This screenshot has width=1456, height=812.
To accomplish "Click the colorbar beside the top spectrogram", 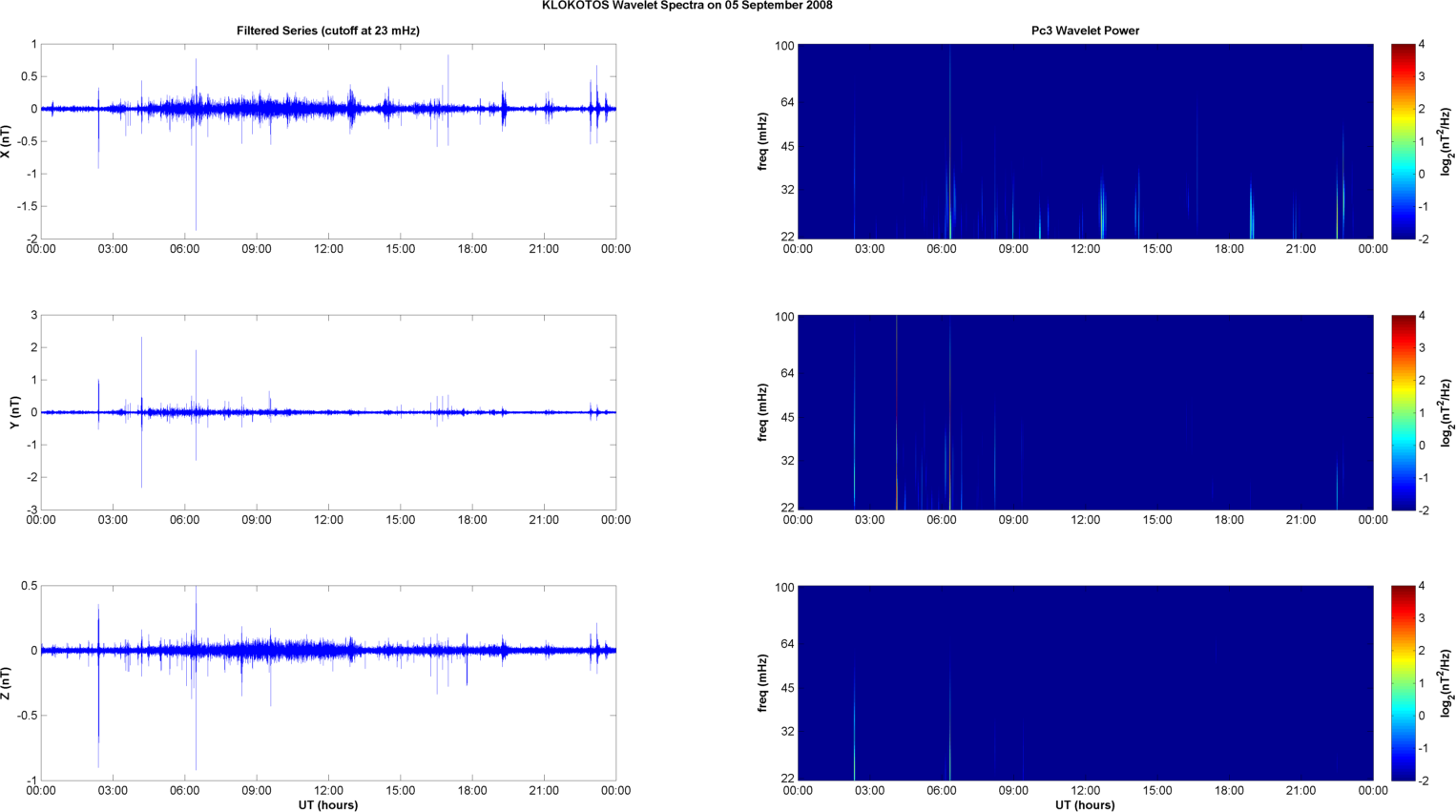I will [x=1403, y=141].
